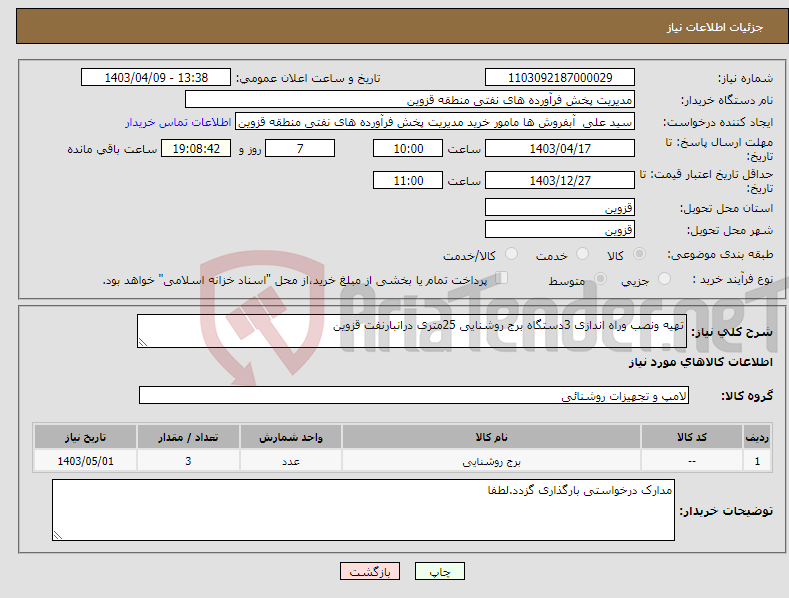Click the request number field 1103092187000029
789x598 pixels.
tap(560, 78)
